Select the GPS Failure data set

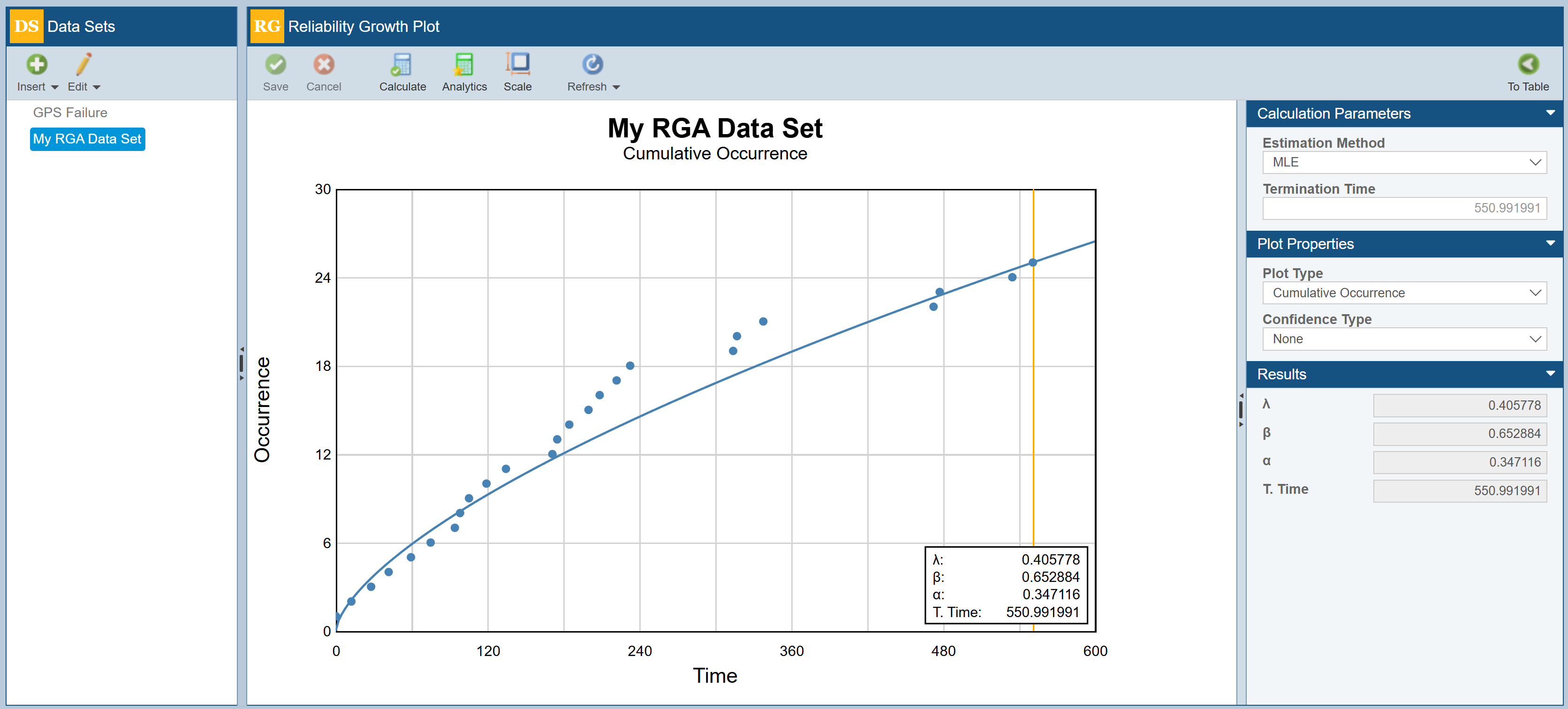coord(70,113)
